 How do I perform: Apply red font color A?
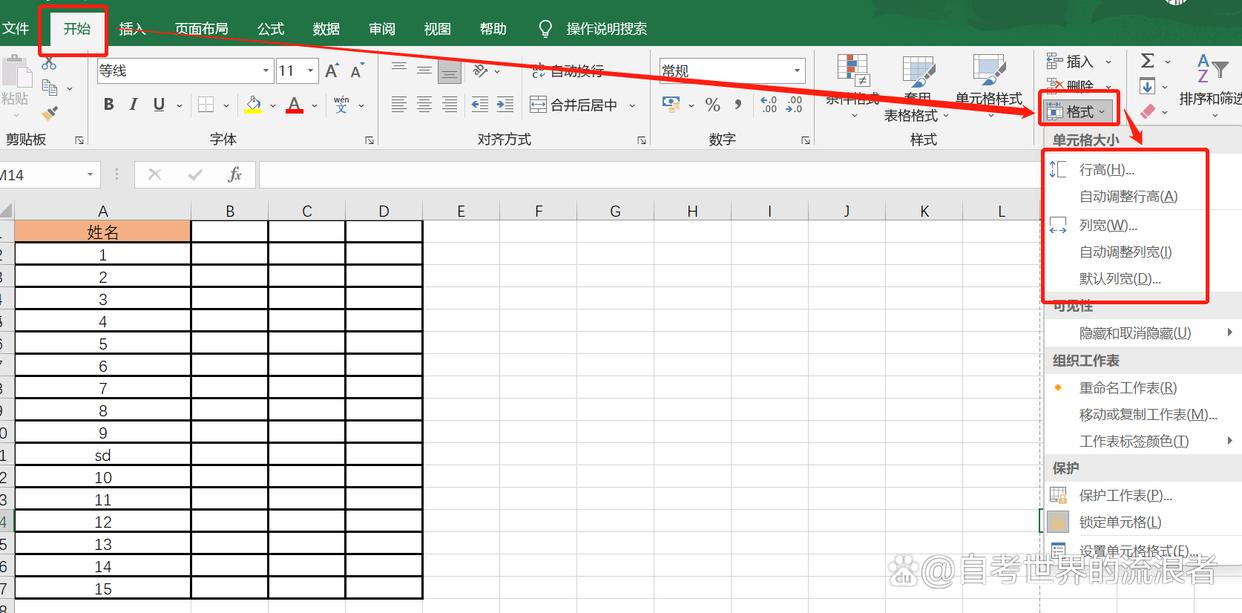(294, 105)
